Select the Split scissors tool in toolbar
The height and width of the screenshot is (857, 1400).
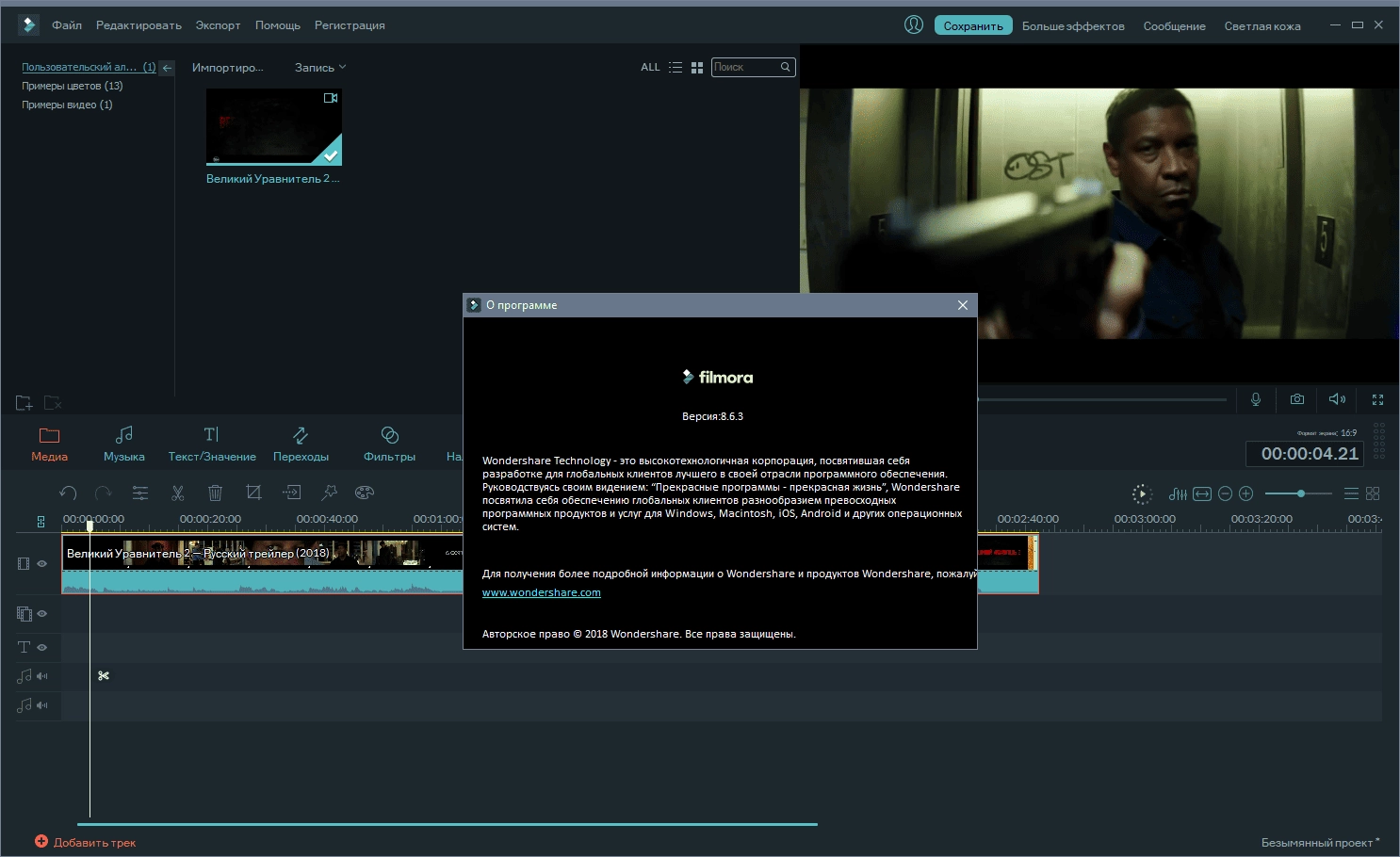point(178,493)
